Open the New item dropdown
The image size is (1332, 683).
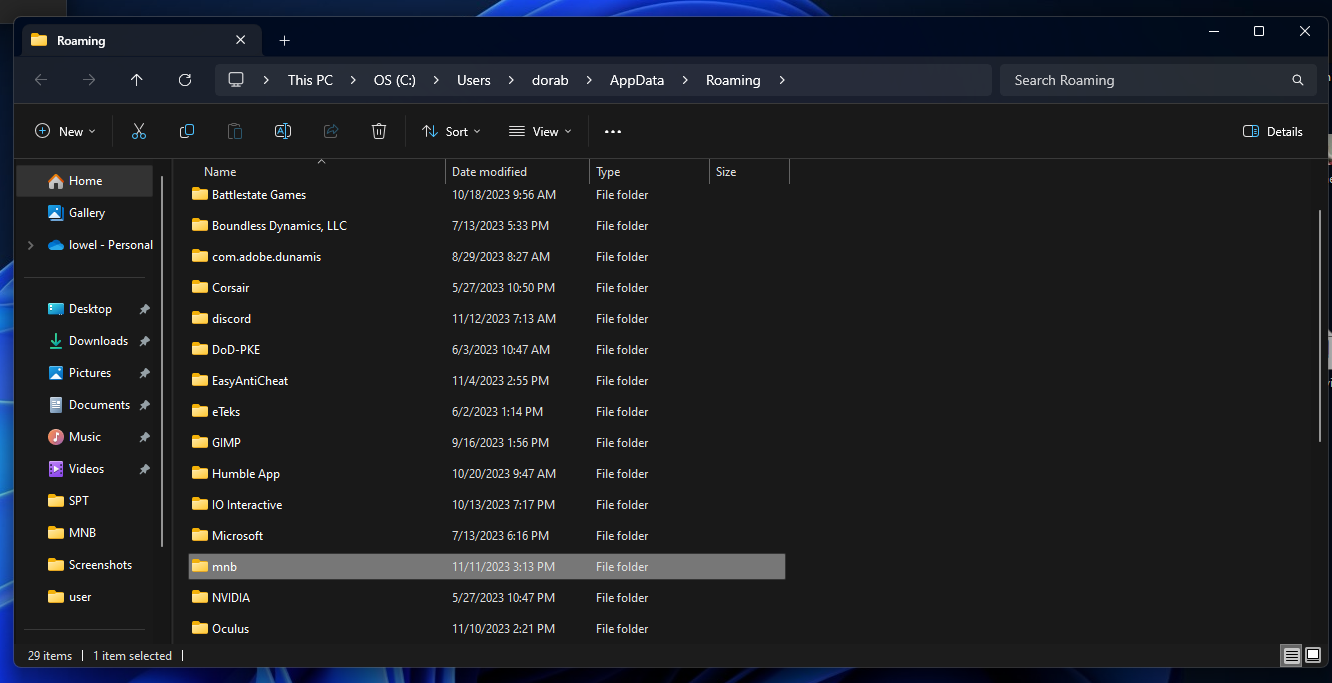(65, 131)
